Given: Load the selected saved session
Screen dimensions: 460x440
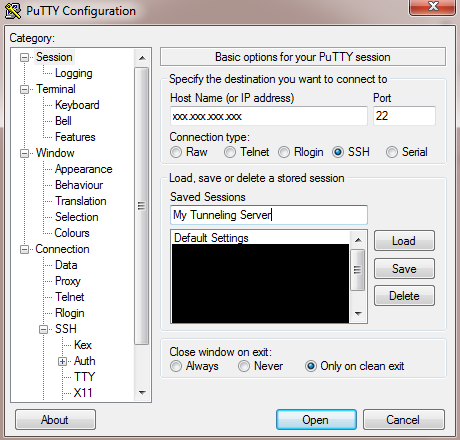Looking at the screenshot, I should click(x=404, y=241).
